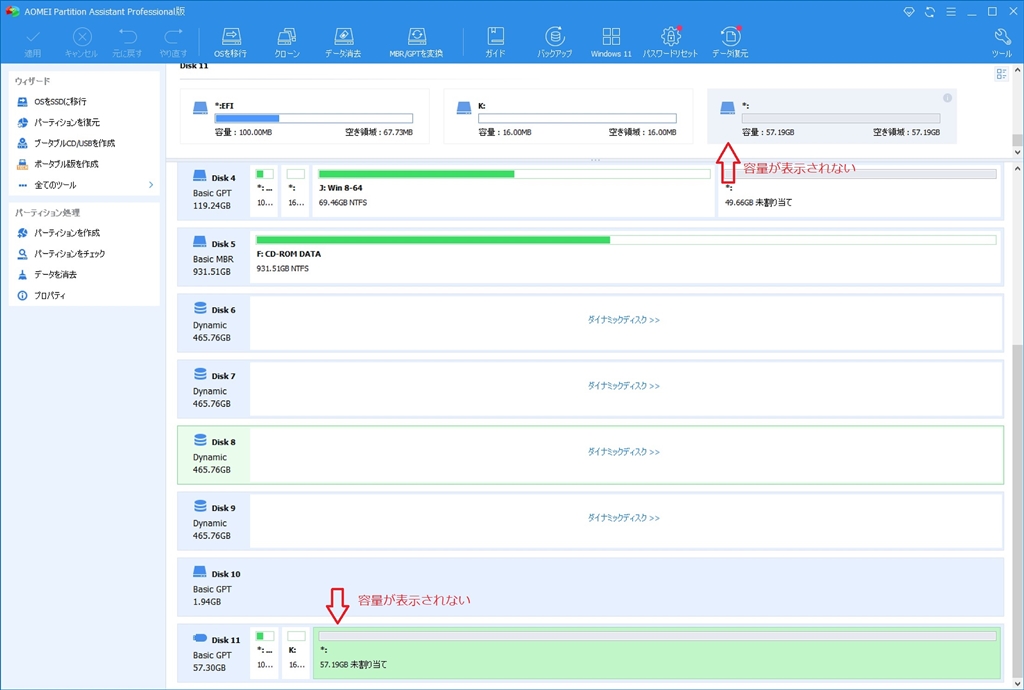This screenshot has height=690, width=1024.
Task: Select F: CD-ROM DATA partition on Disk 5
Action: (626, 257)
